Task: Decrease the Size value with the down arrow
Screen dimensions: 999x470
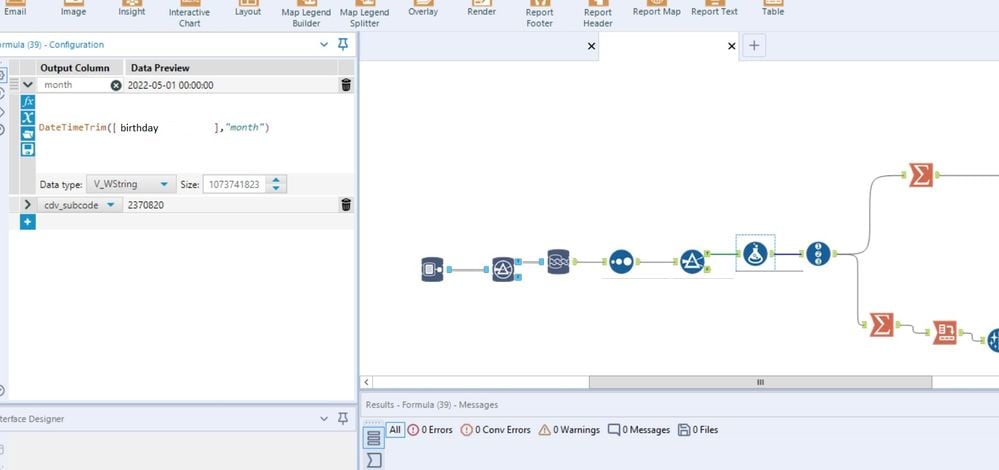Action: pyautogui.click(x=276, y=188)
